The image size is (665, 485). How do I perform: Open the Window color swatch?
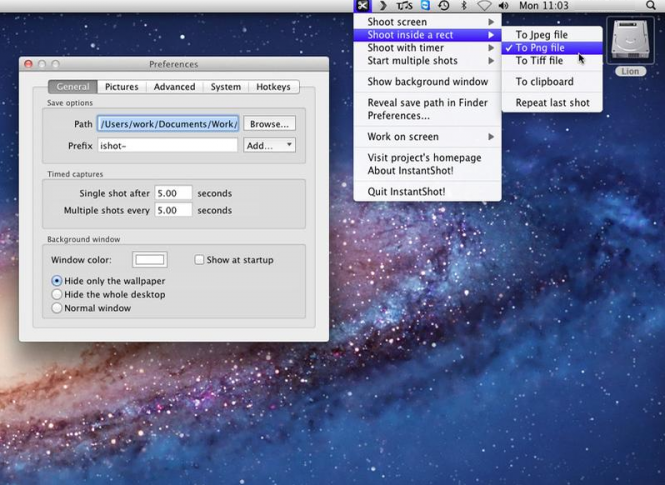coord(150,260)
